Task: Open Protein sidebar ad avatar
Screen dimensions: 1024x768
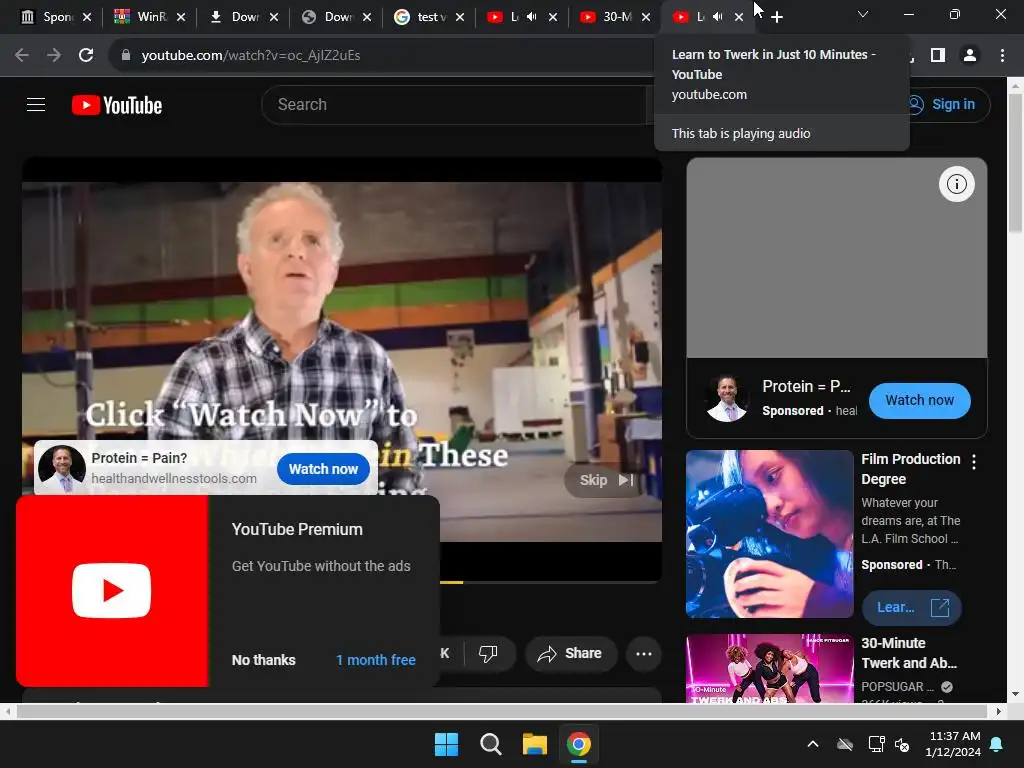Action: tap(727, 398)
